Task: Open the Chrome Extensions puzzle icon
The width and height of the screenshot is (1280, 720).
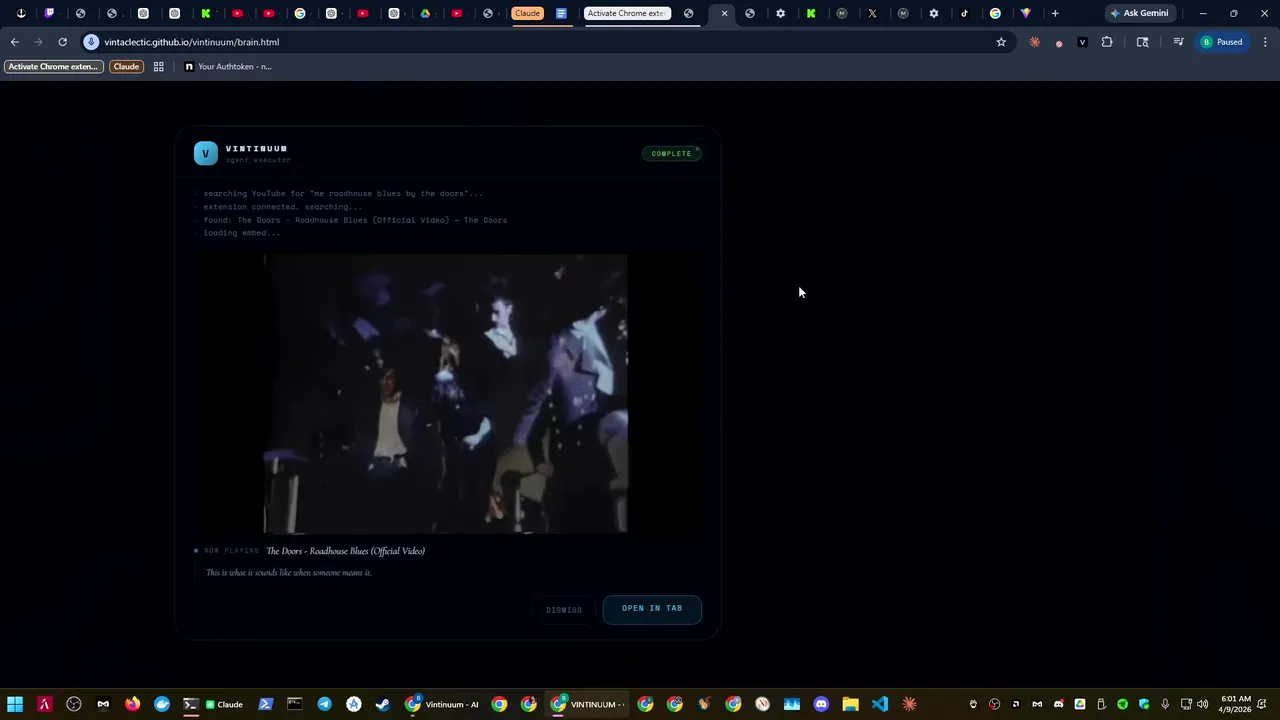Action: (x=1107, y=42)
